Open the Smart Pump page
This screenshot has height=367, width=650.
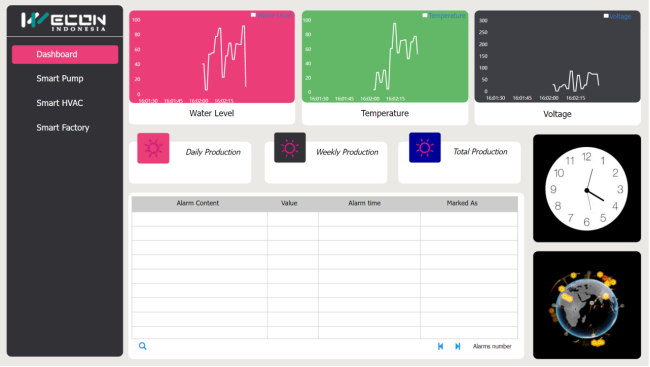tap(60, 78)
